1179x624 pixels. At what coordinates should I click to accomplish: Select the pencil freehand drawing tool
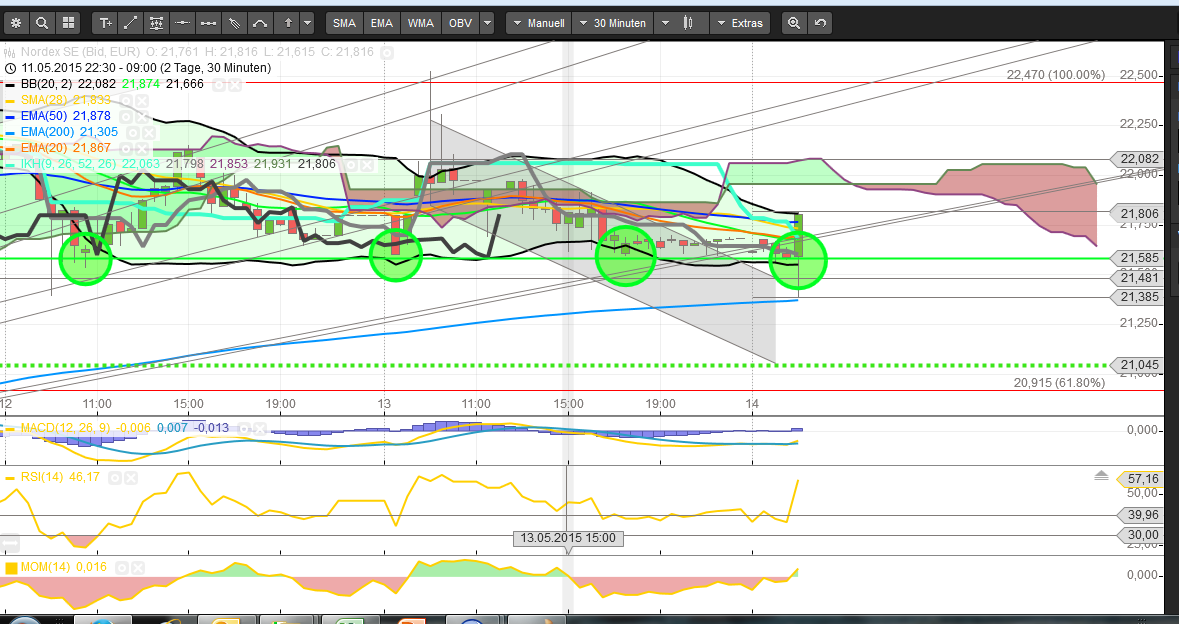pyautogui.click(x=234, y=23)
